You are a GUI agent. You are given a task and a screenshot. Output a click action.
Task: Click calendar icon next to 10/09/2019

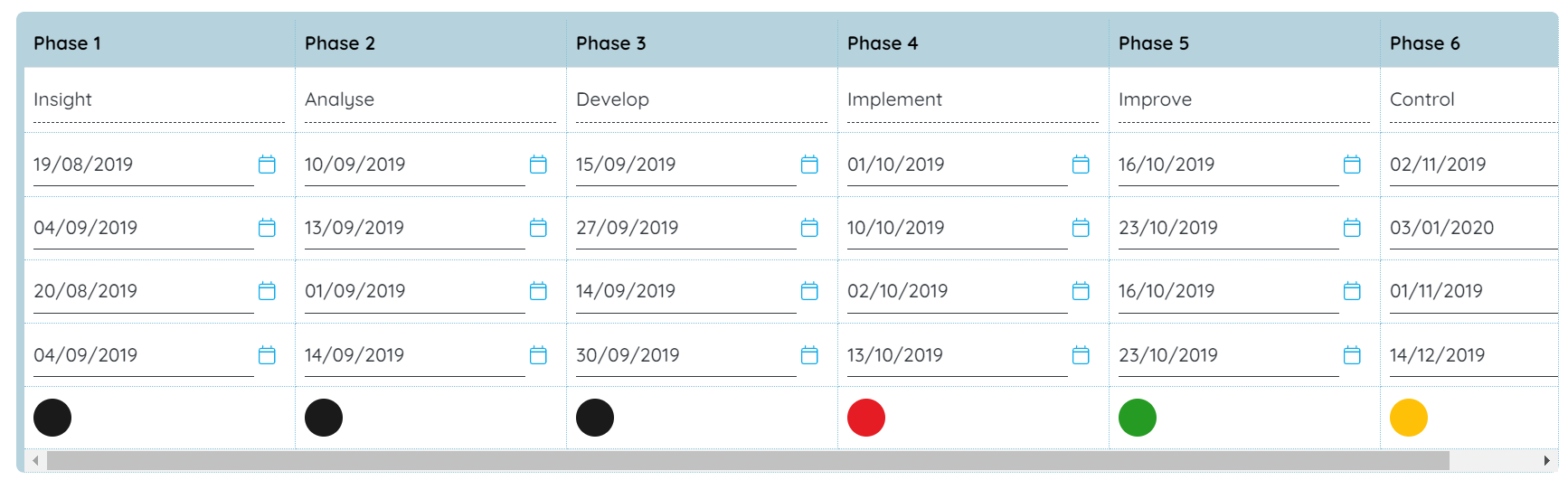point(538,165)
